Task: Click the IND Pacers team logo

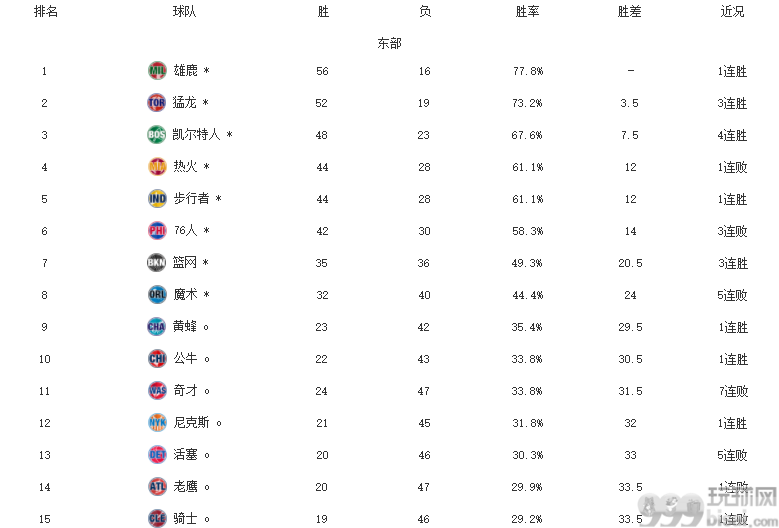Action: (157, 199)
